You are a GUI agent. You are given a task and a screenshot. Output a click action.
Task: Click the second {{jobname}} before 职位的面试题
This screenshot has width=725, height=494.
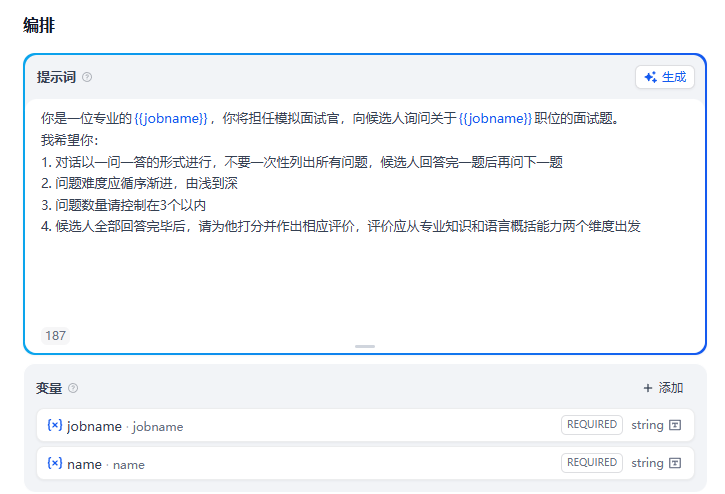click(495, 118)
